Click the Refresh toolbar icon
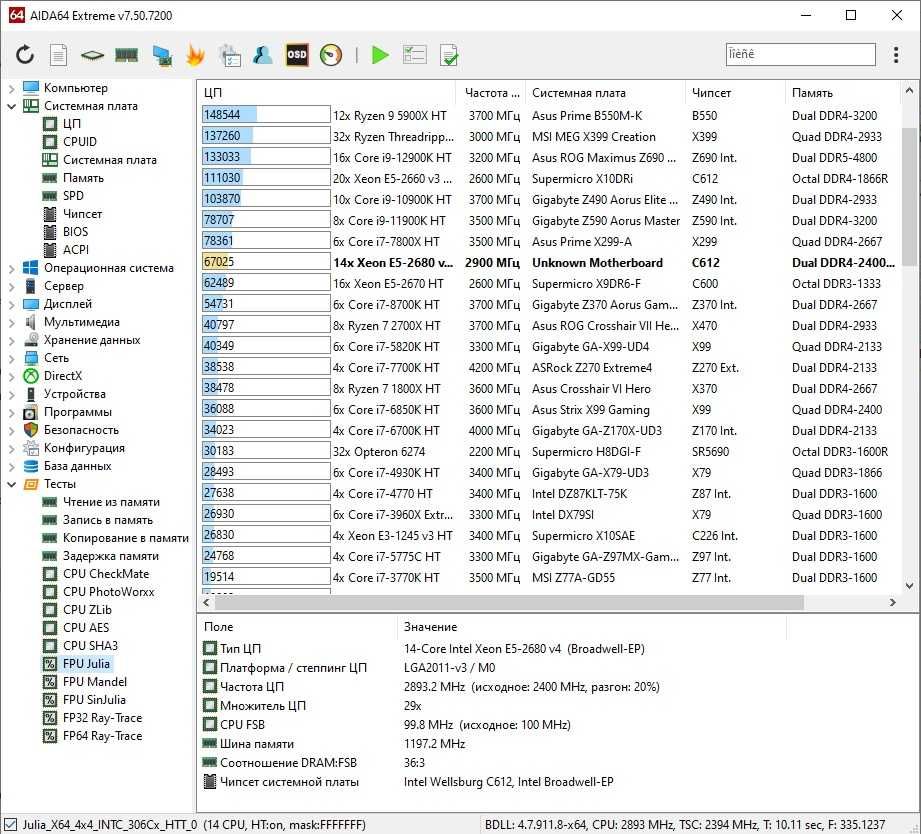The height and width of the screenshot is (834, 921). click(25, 55)
